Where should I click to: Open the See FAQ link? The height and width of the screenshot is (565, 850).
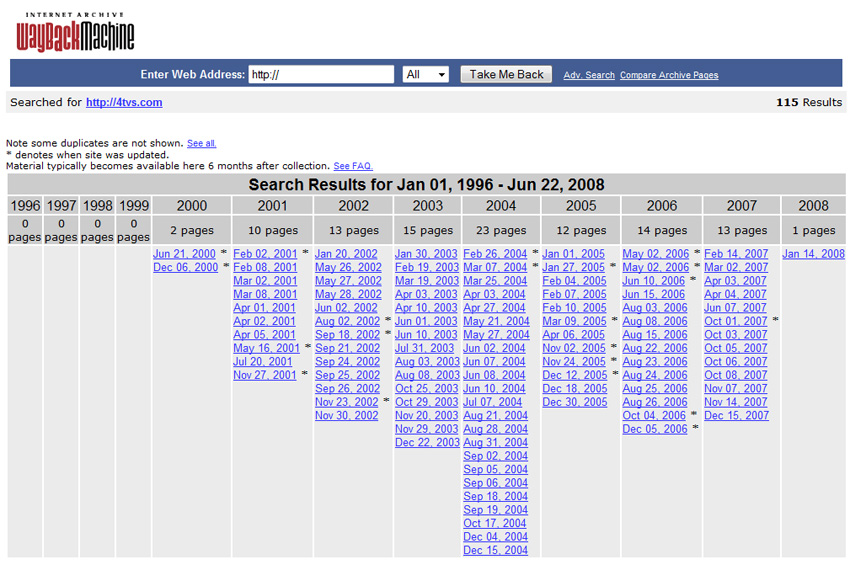pos(353,166)
